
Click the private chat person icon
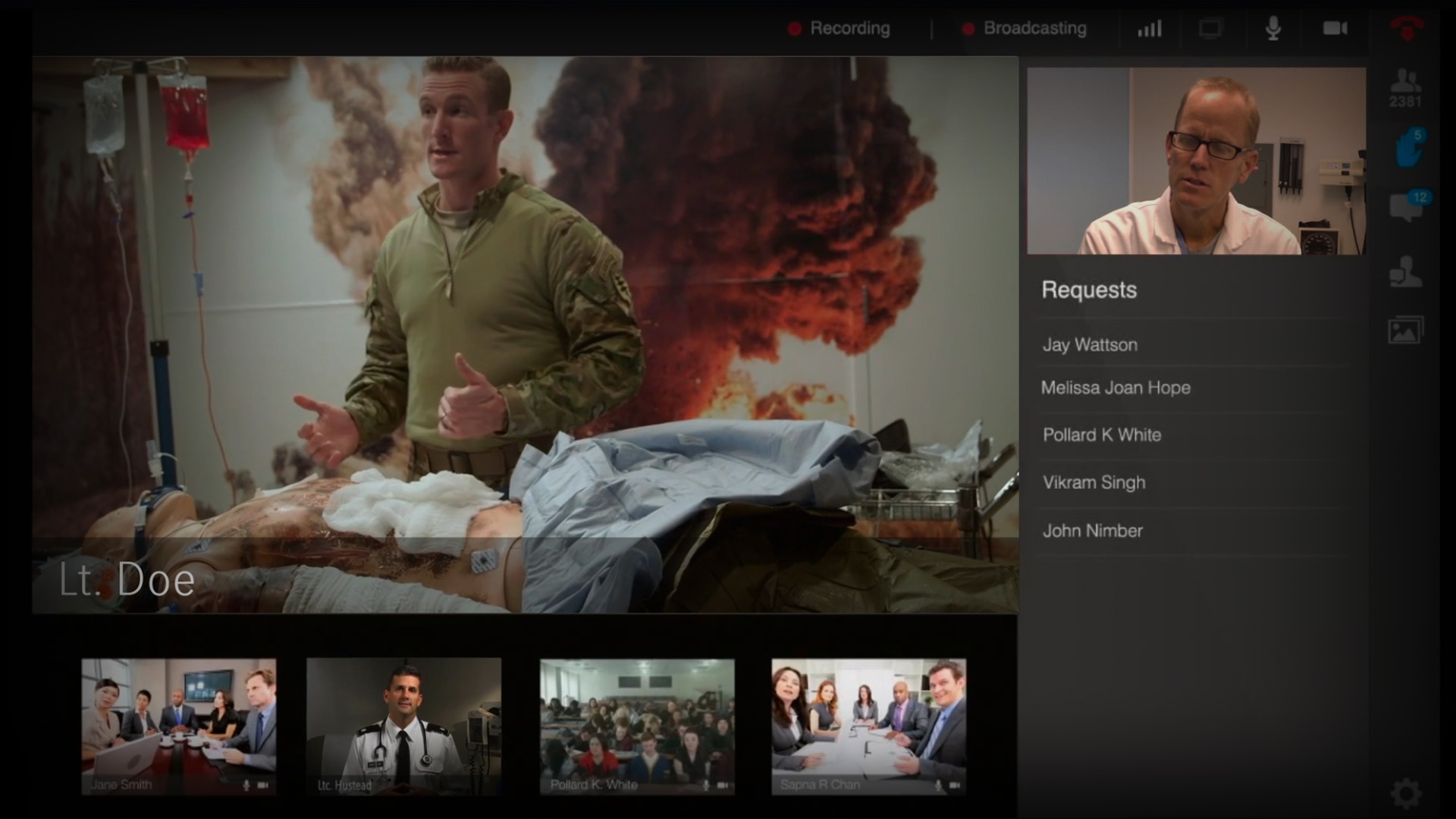pos(1405,271)
